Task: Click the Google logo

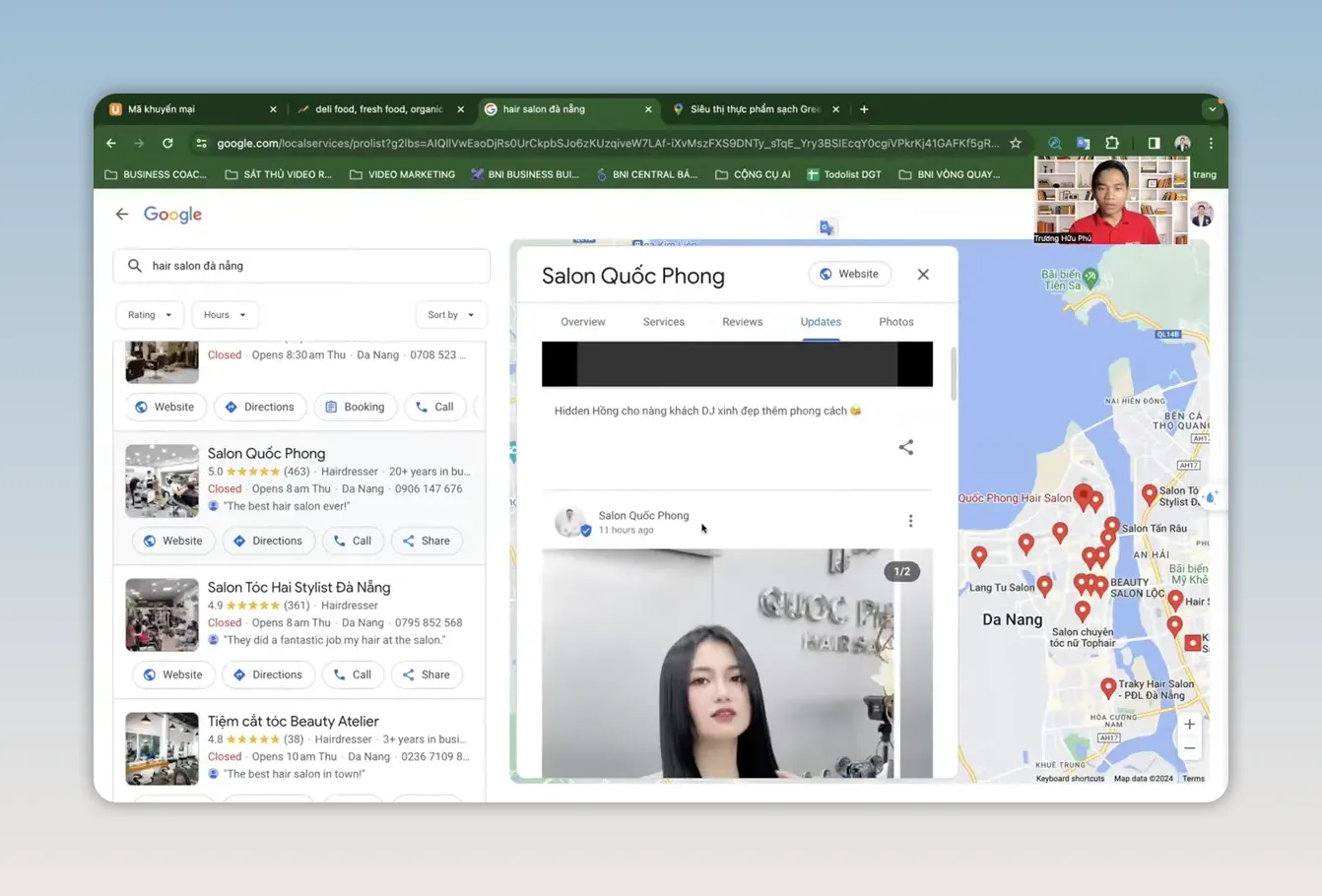Action: tap(172, 215)
